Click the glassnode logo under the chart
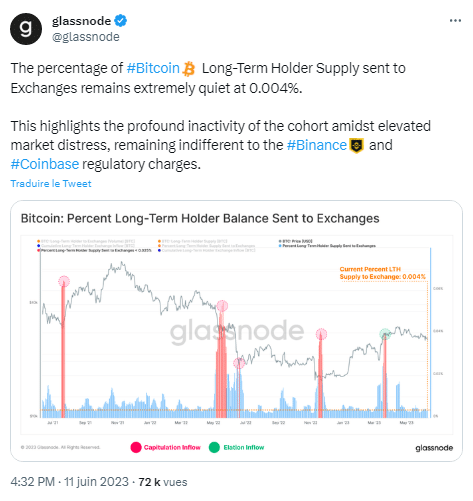Image resolution: width=473 pixels, height=501 pixels. coord(434,448)
